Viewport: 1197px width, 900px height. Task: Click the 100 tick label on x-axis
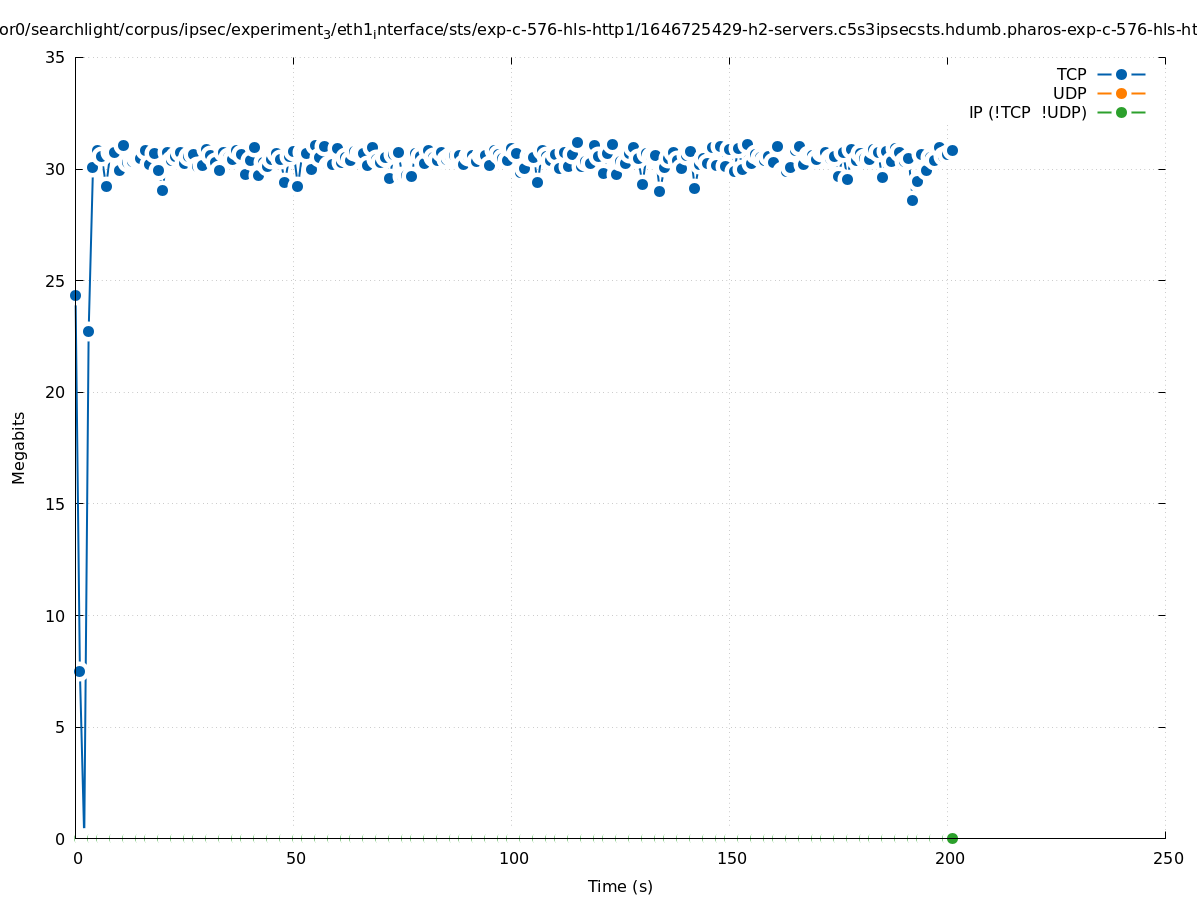(x=513, y=859)
